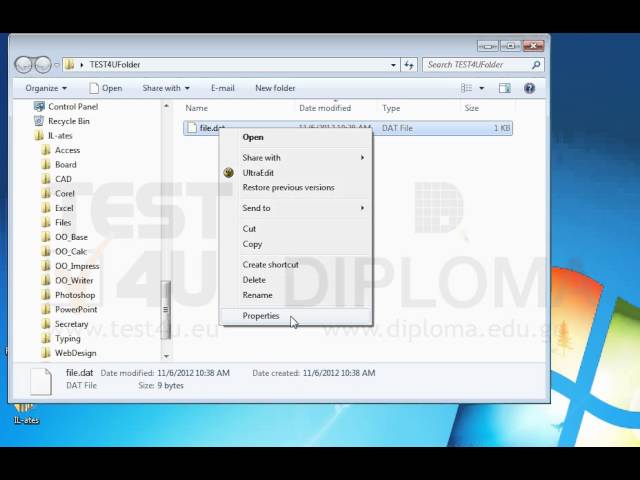Click the Control Panel icon in the sidebar
640x480 pixels.
(39, 107)
